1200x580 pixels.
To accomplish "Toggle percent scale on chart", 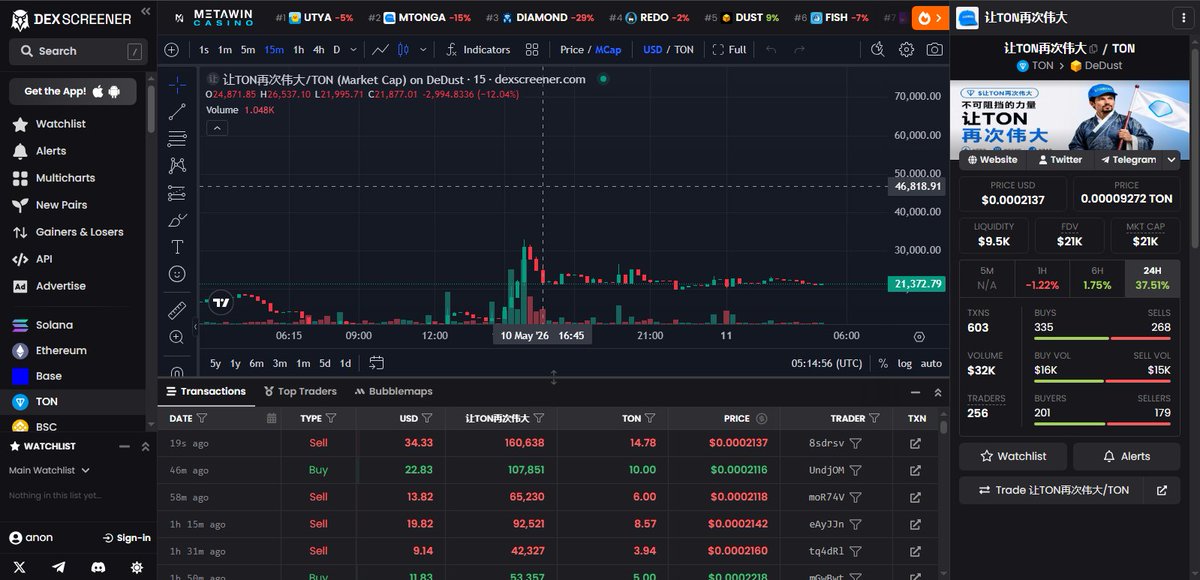I will coord(883,363).
